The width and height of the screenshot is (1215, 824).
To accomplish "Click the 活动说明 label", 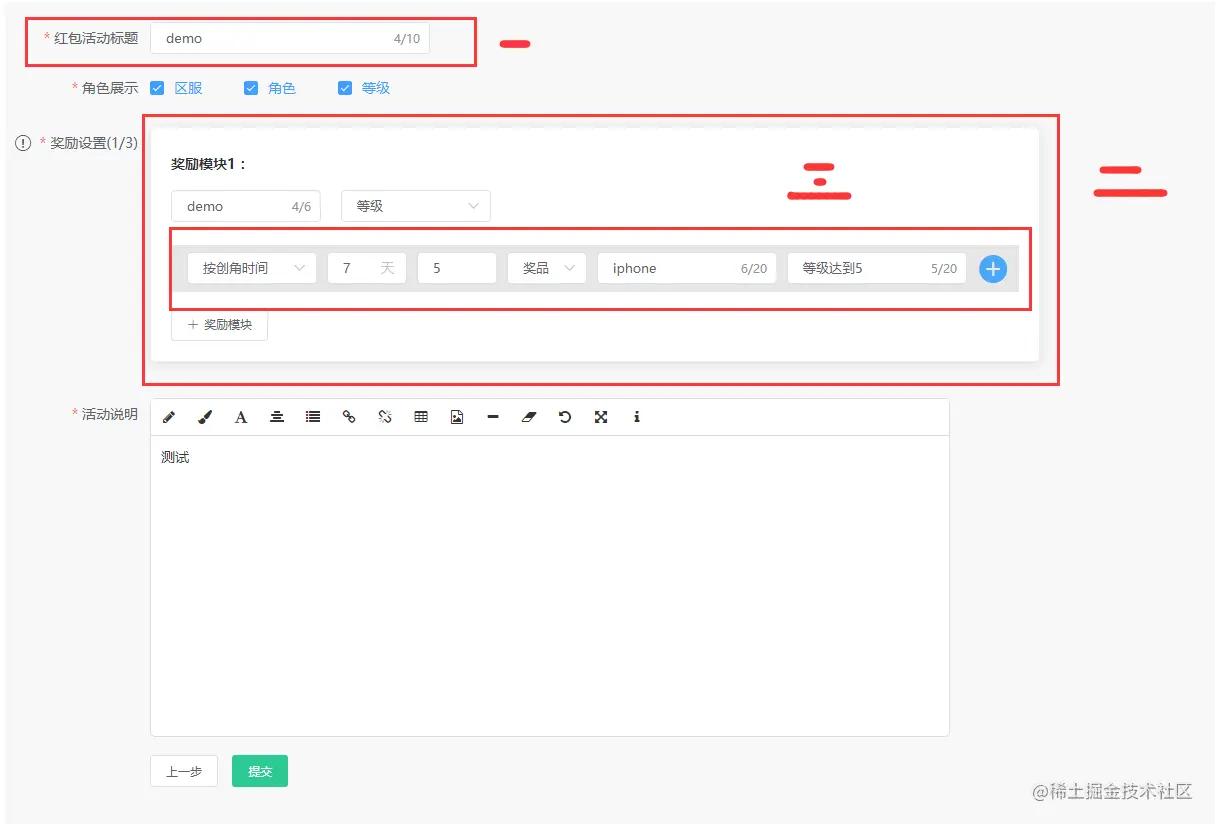I will click(x=110, y=414).
